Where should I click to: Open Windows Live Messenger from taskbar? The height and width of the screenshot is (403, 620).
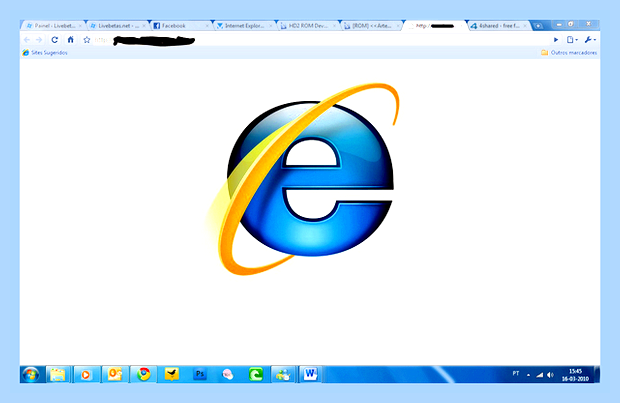[x=283, y=374]
